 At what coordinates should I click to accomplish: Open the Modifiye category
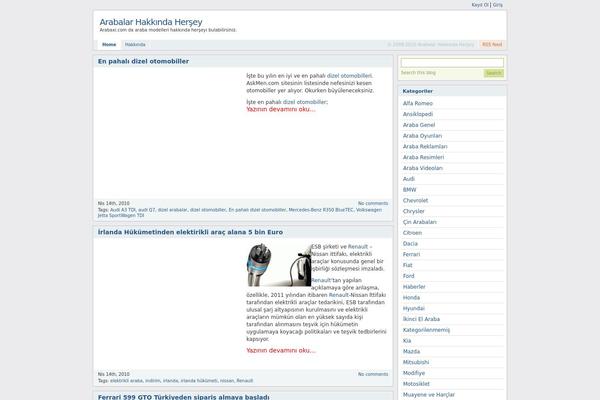[414, 373]
